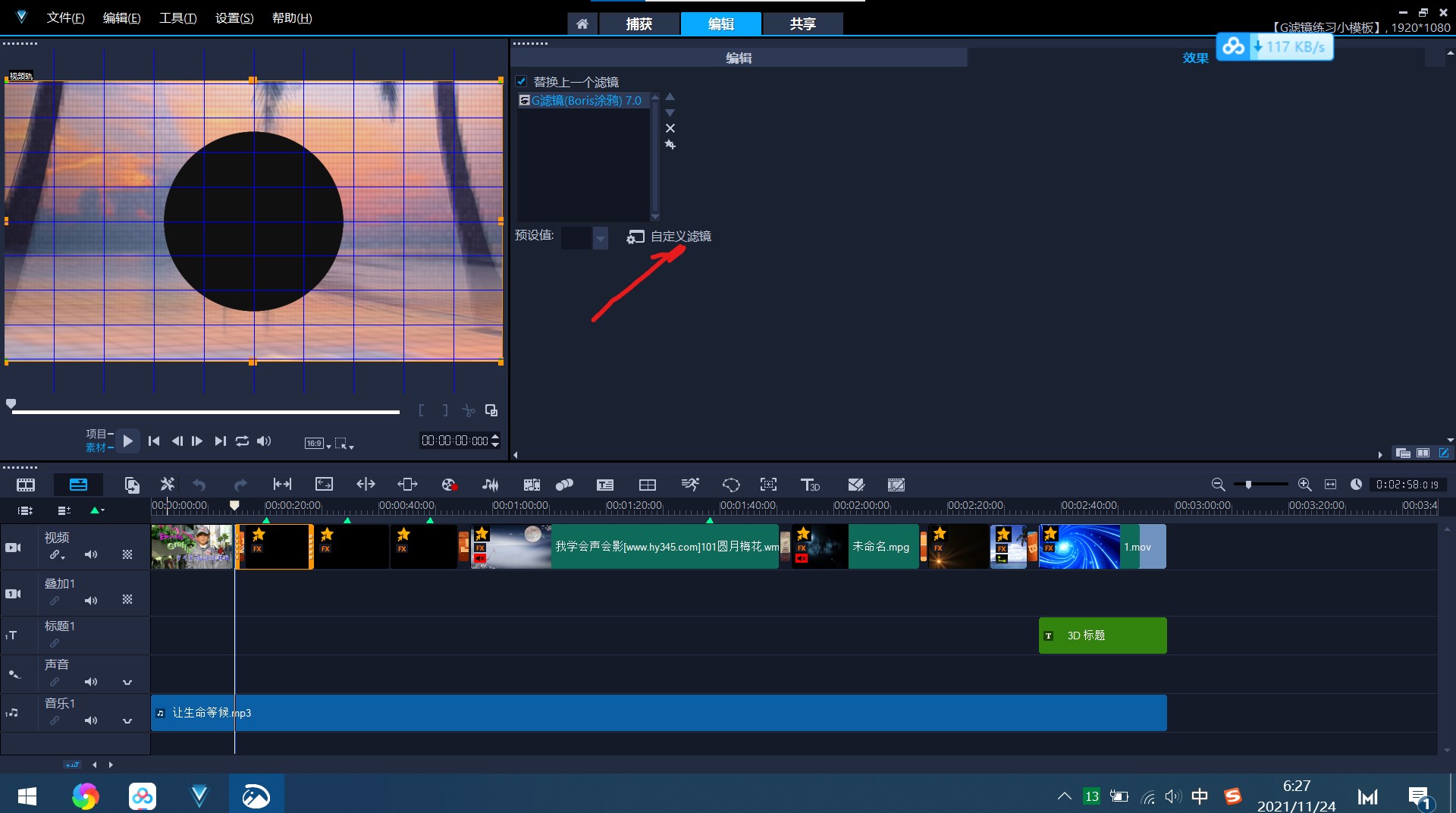This screenshot has width=1456, height=813.
Task: Open the multi-camera grid editor icon
Action: 648,485
